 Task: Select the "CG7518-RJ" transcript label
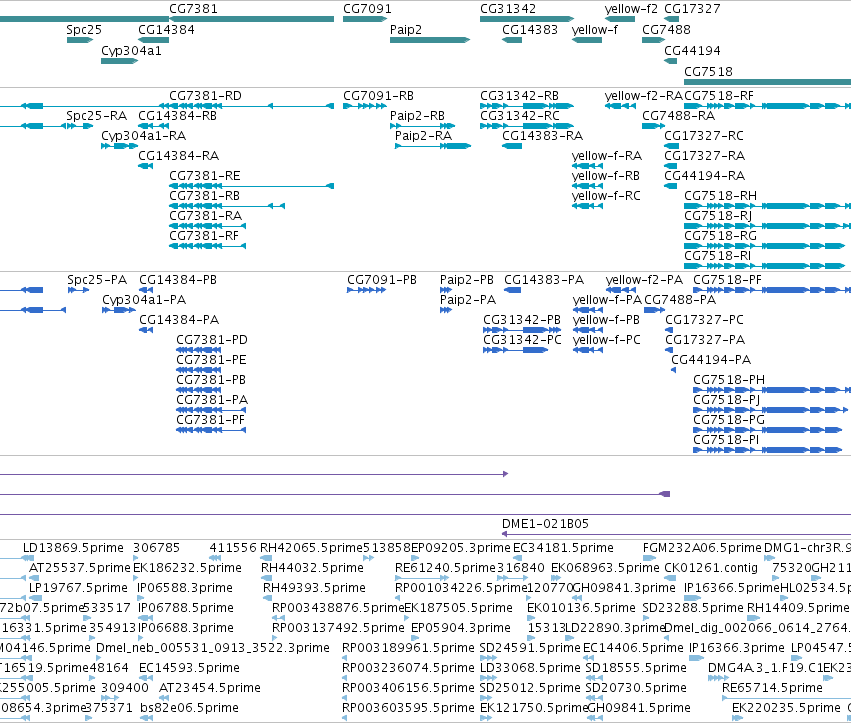point(718,217)
